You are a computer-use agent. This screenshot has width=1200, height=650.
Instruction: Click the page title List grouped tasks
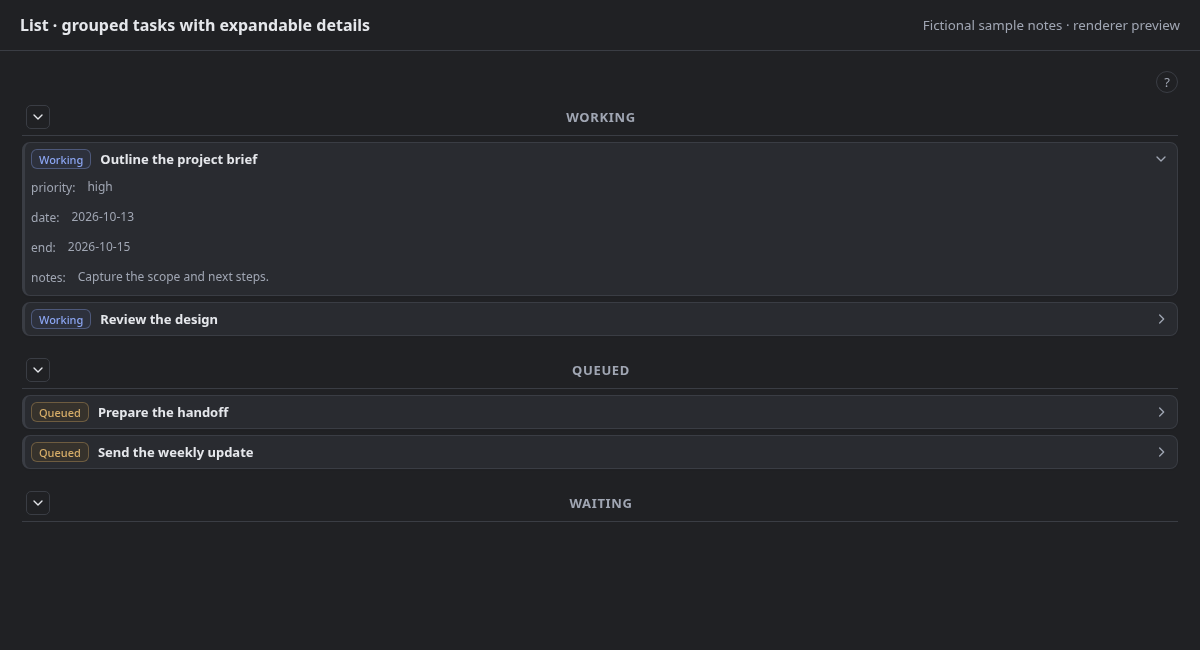click(x=195, y=25)
